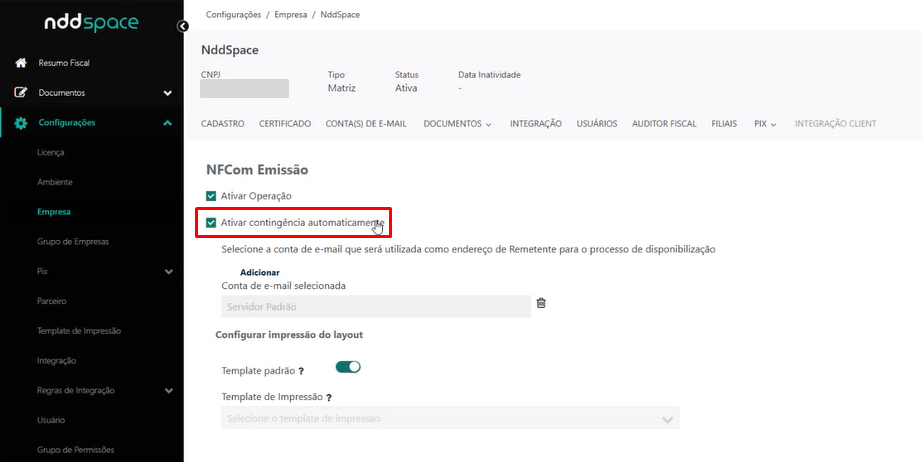922x462 pixels.
Task: Open the Template de Impressão select box
Action: tap(450, 418)
